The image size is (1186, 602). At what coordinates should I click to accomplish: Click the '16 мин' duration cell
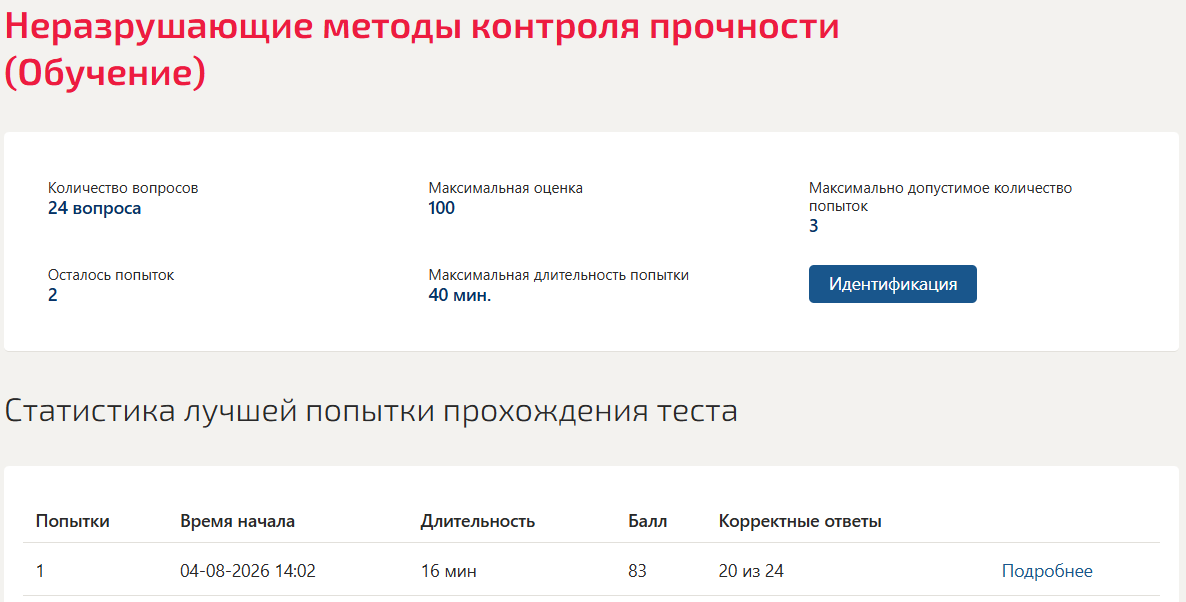coord(449,571)
